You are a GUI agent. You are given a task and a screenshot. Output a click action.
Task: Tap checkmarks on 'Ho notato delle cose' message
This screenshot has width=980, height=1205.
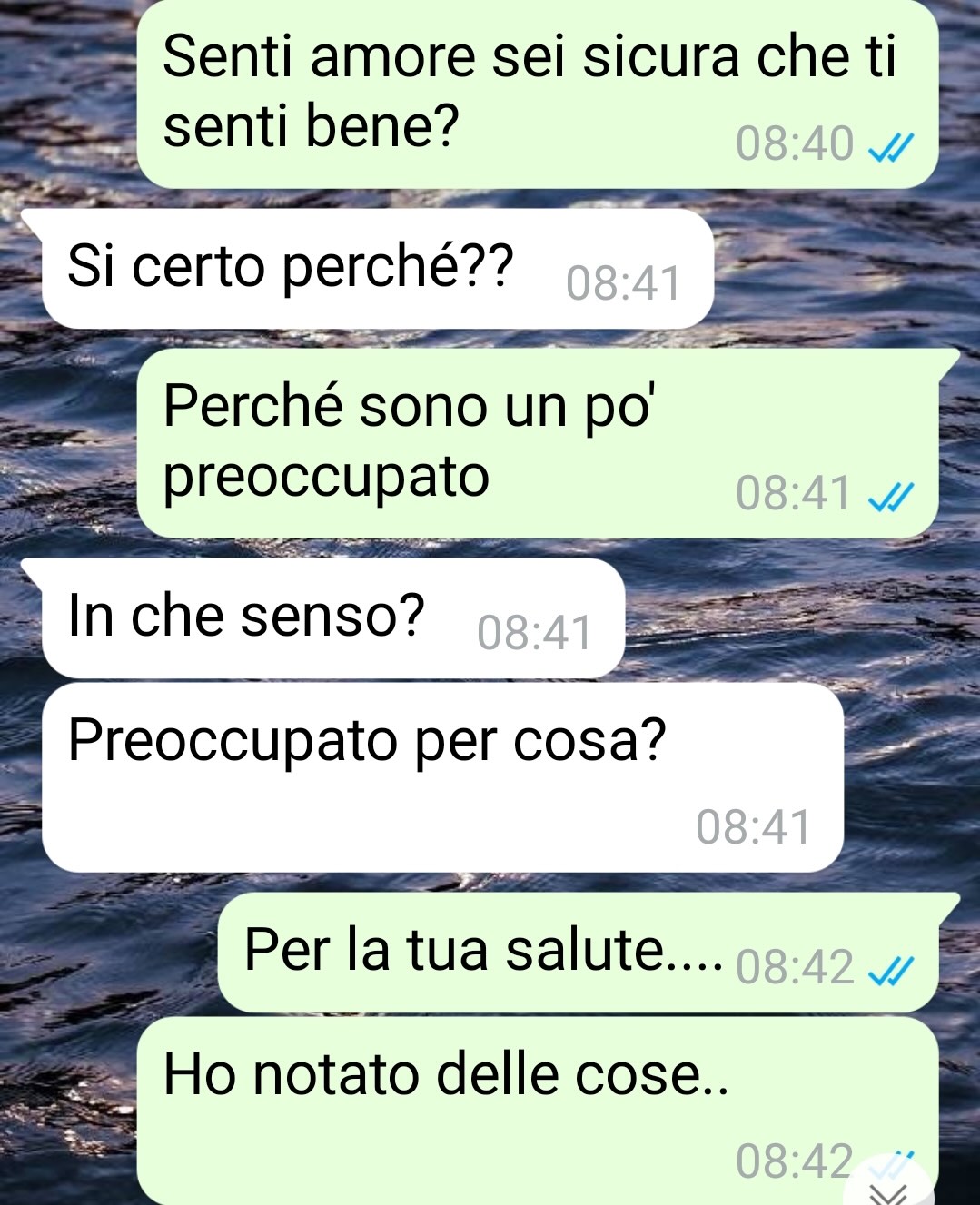coord(893,1161)
